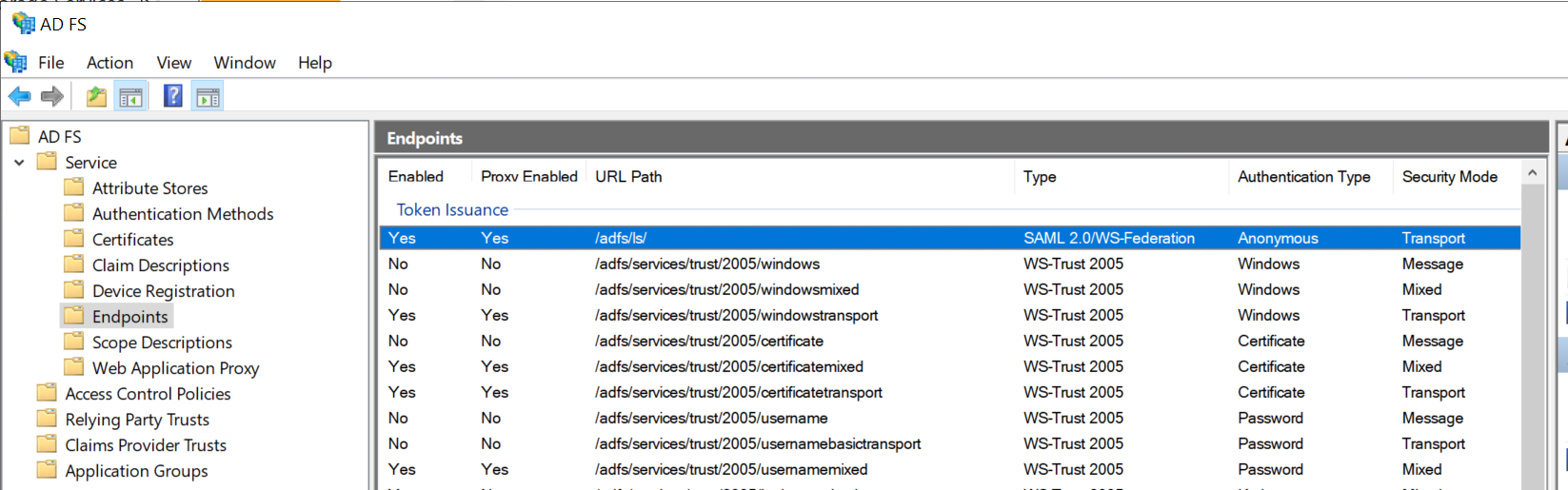The width and height of the screenshot is (1568, 490).
Task: Select Claims Provider Trusts tree node
Action: point(146,445)
